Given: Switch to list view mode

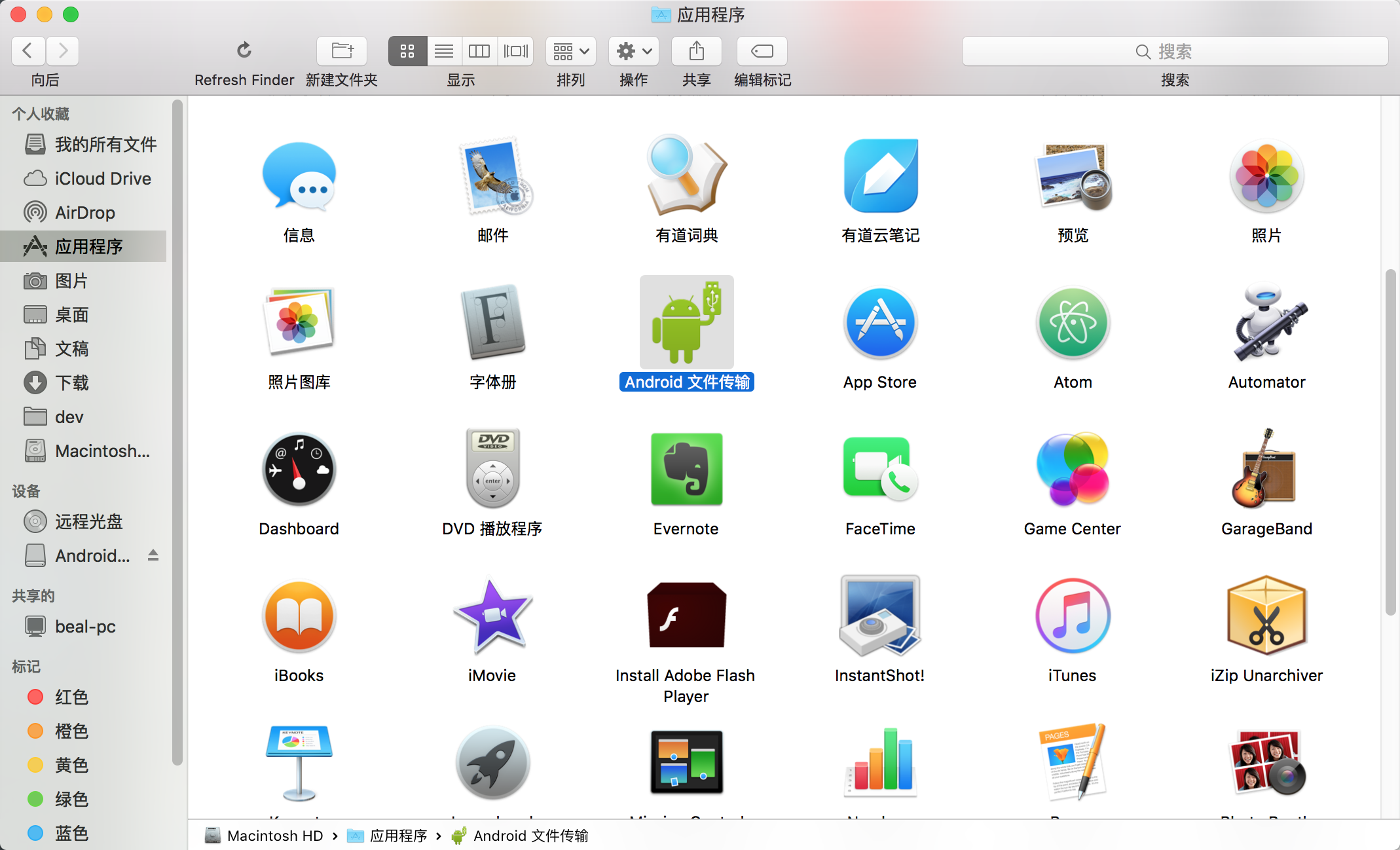Looking at the screenshot, I should click(x=444, y=50).
